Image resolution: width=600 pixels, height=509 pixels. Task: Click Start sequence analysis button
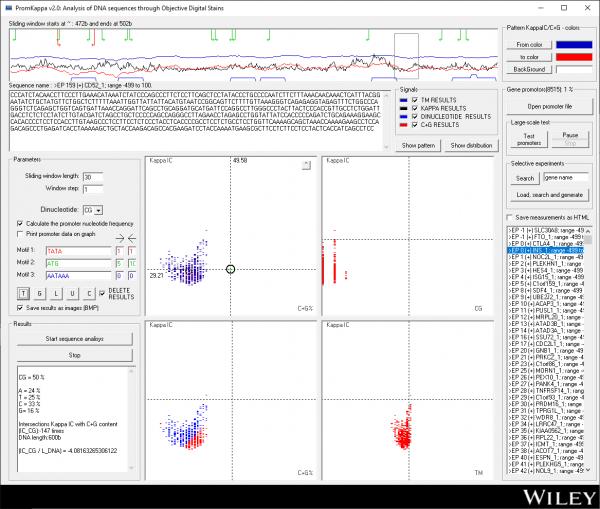point(75,339)
